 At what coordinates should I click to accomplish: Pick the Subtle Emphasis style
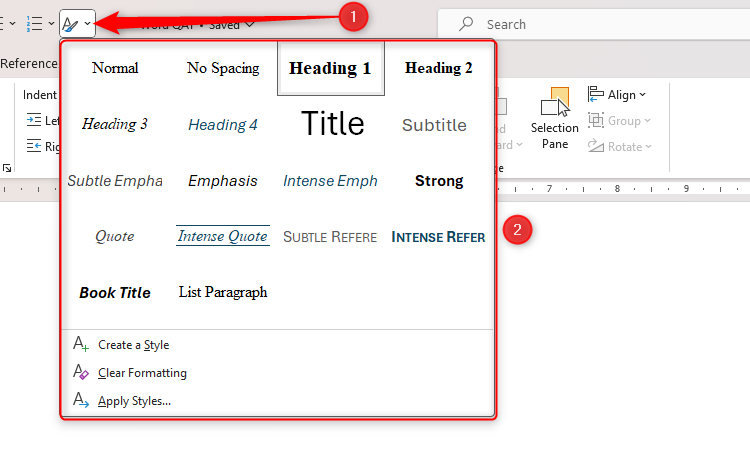[115, 181]
